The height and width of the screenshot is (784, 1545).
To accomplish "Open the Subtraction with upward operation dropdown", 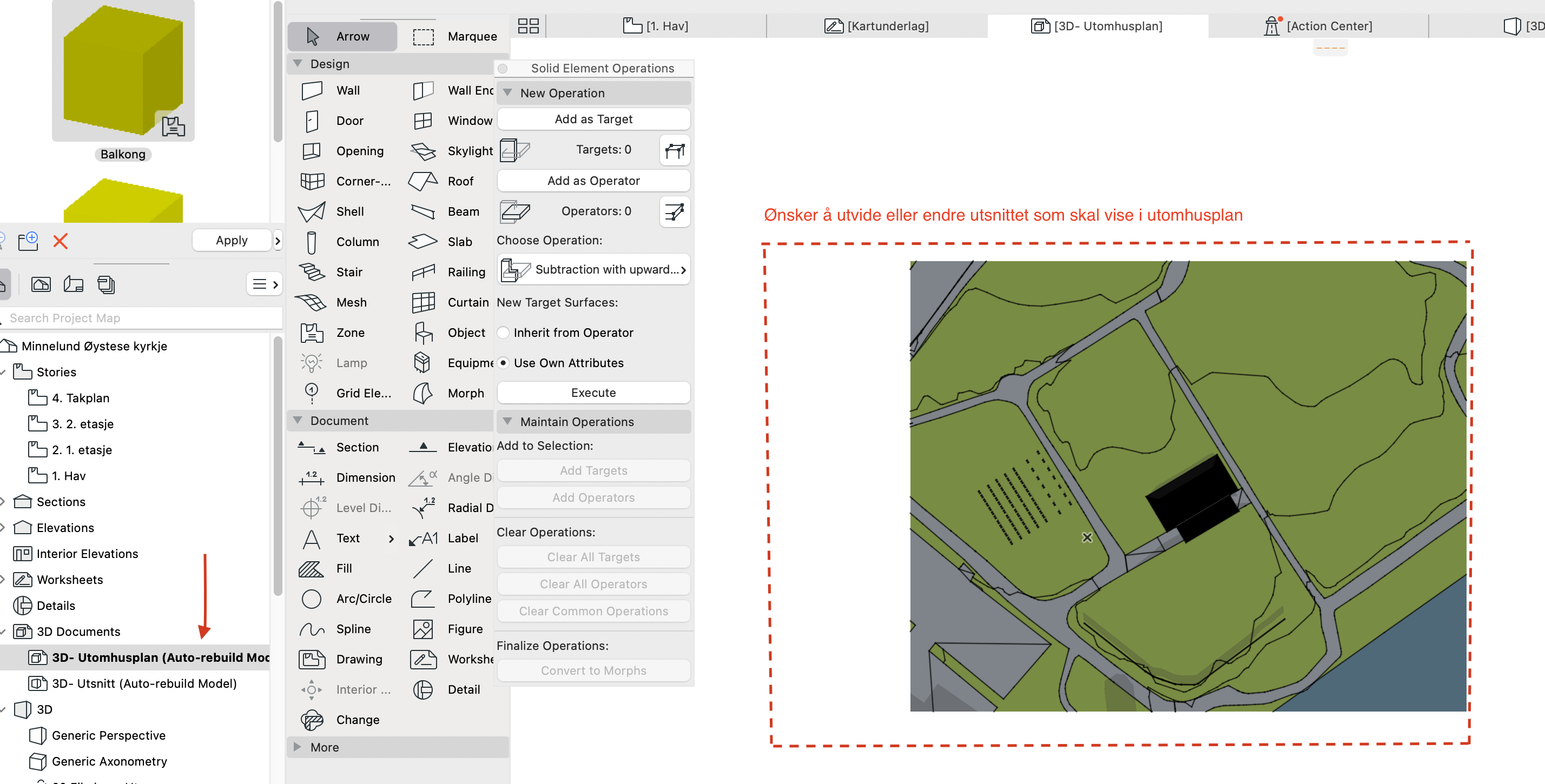I will point(593,270).
